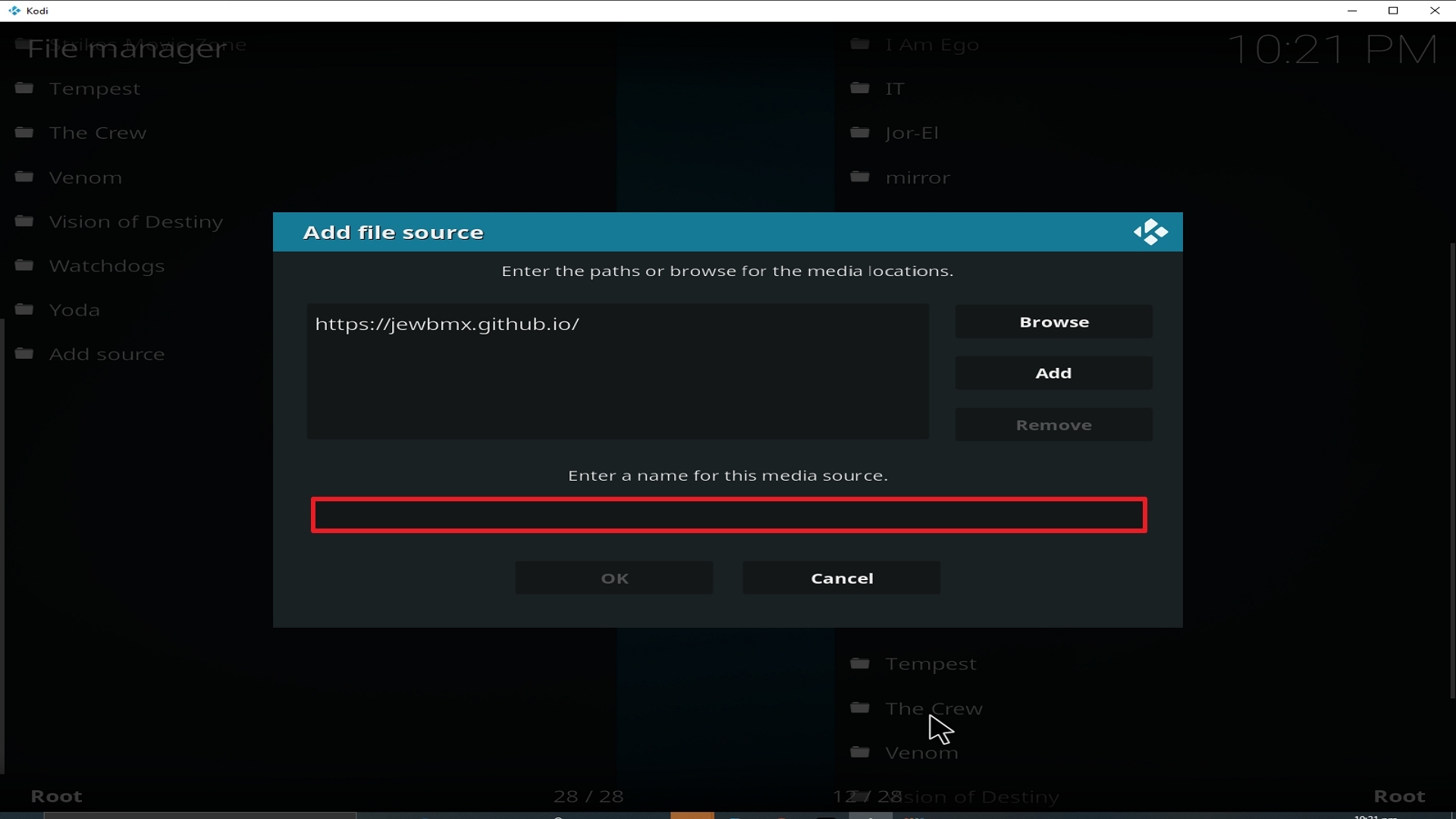Click Watchdogs folder icon
The image size is (1456, 819).
[x=24, y=265]
